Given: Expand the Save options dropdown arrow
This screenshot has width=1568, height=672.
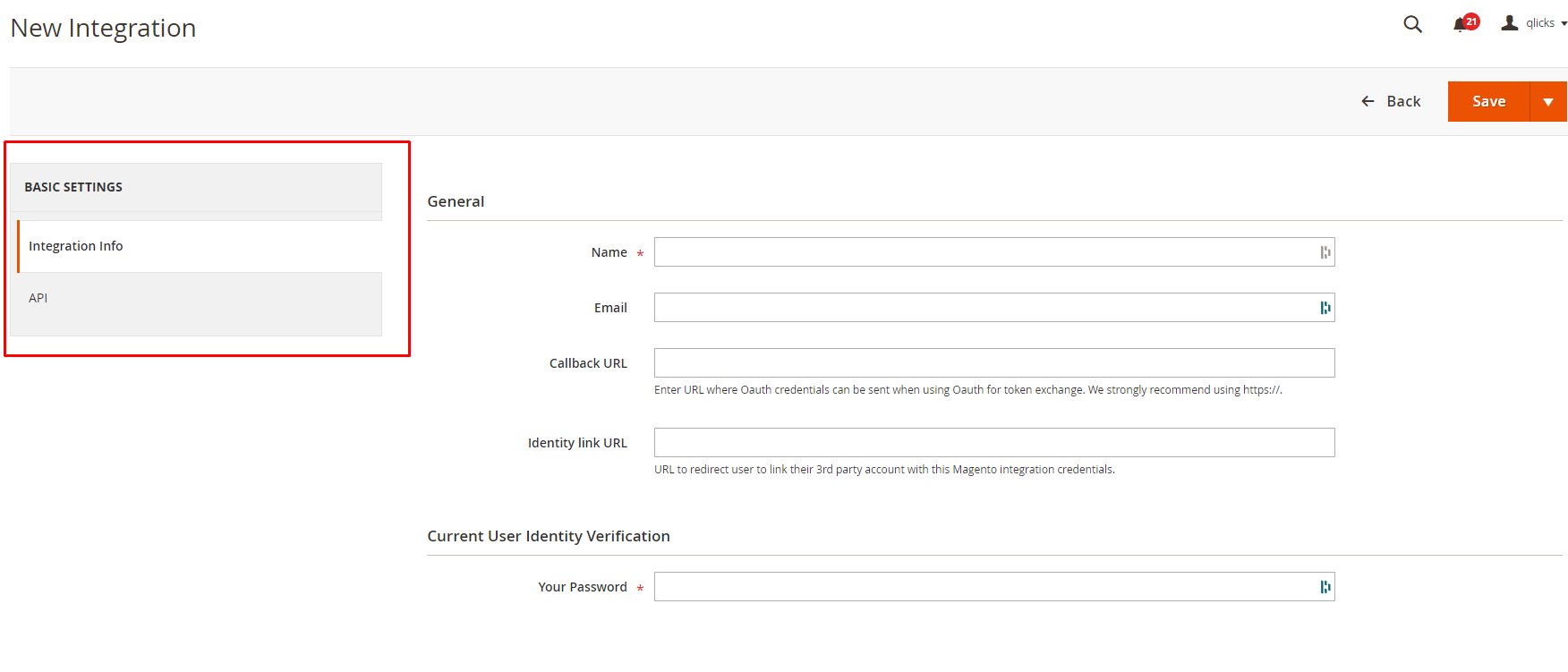Looking at the screenshot, I should pos(1548,102).
